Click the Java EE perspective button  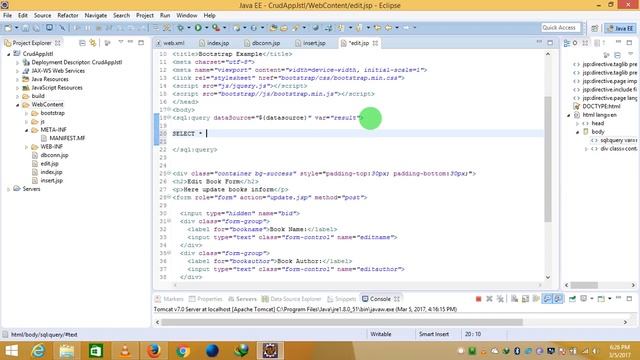pos(620,28)
